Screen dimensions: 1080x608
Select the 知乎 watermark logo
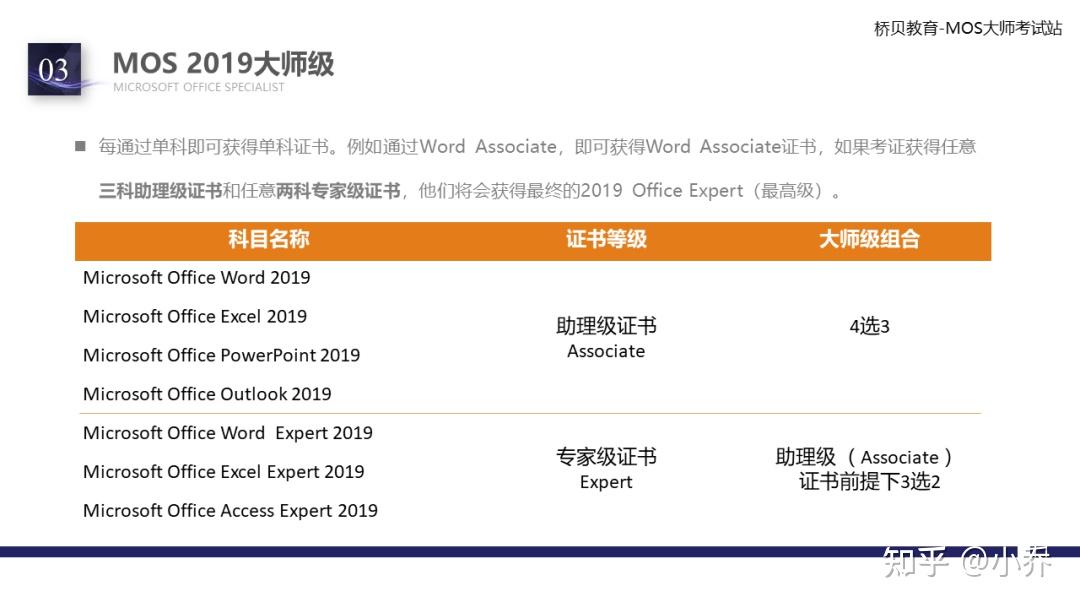917,565
